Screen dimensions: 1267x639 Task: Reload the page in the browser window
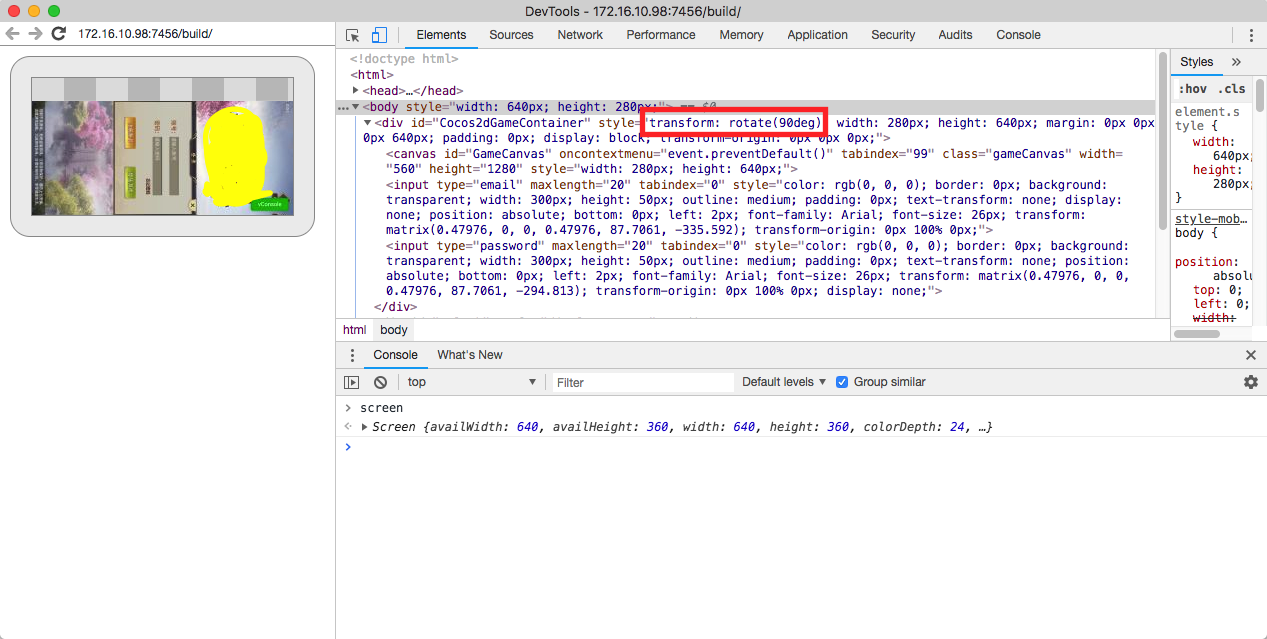(59, 33)
